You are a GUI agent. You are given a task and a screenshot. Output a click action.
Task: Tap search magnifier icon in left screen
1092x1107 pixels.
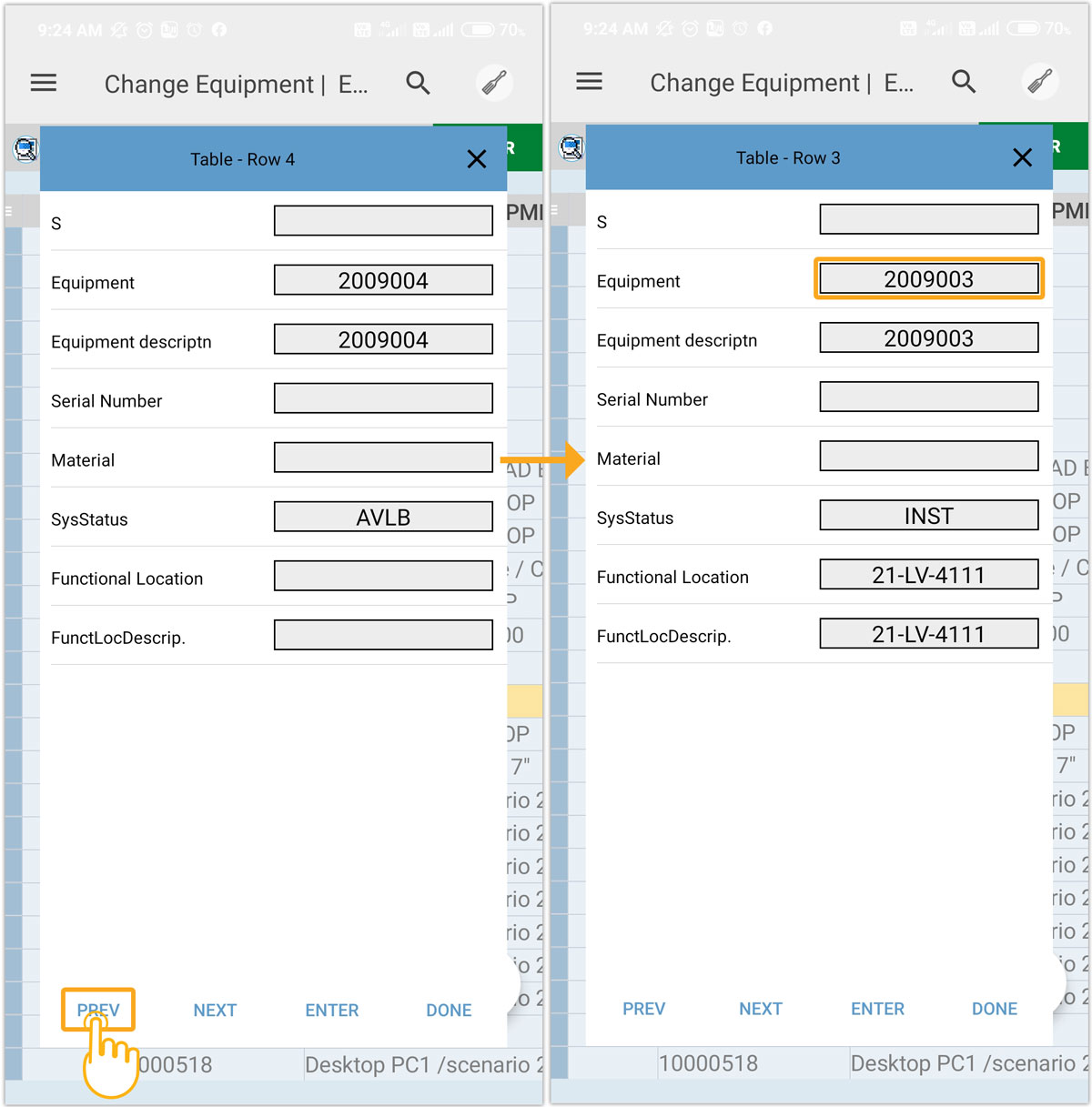click(418, 84)
